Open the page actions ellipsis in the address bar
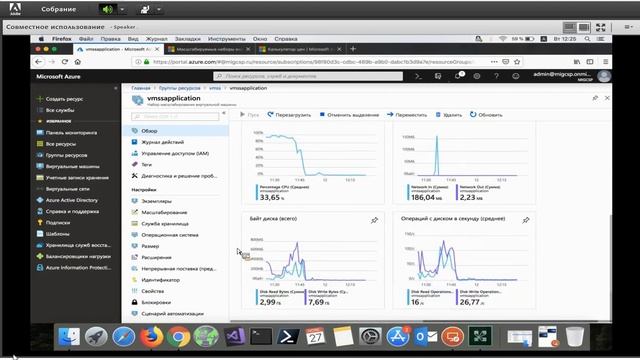 (494, 62)
